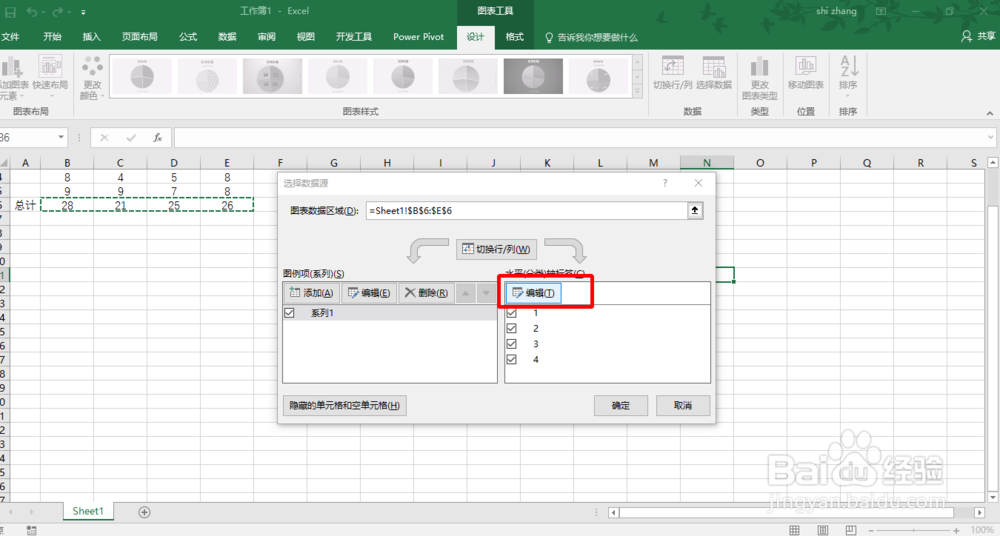Click the 告诉我你想要做什么 search box

[591, 38]
